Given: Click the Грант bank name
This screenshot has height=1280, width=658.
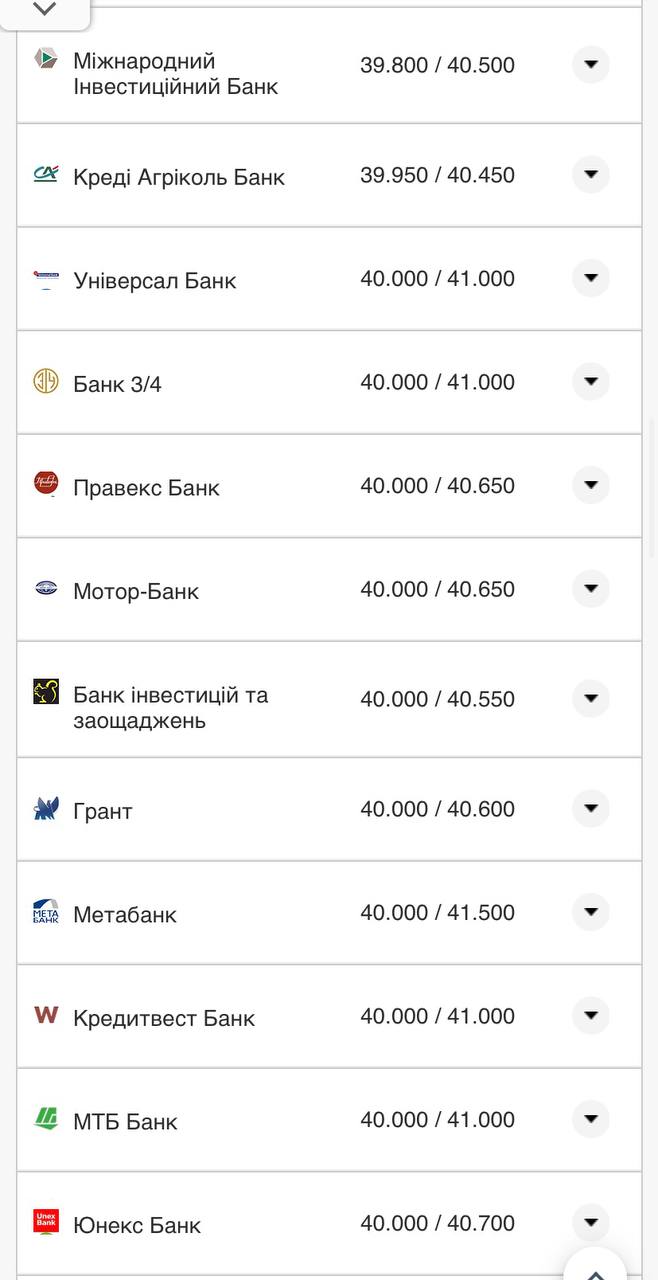Looking at the screenshot, I should [x=102, y=811].
